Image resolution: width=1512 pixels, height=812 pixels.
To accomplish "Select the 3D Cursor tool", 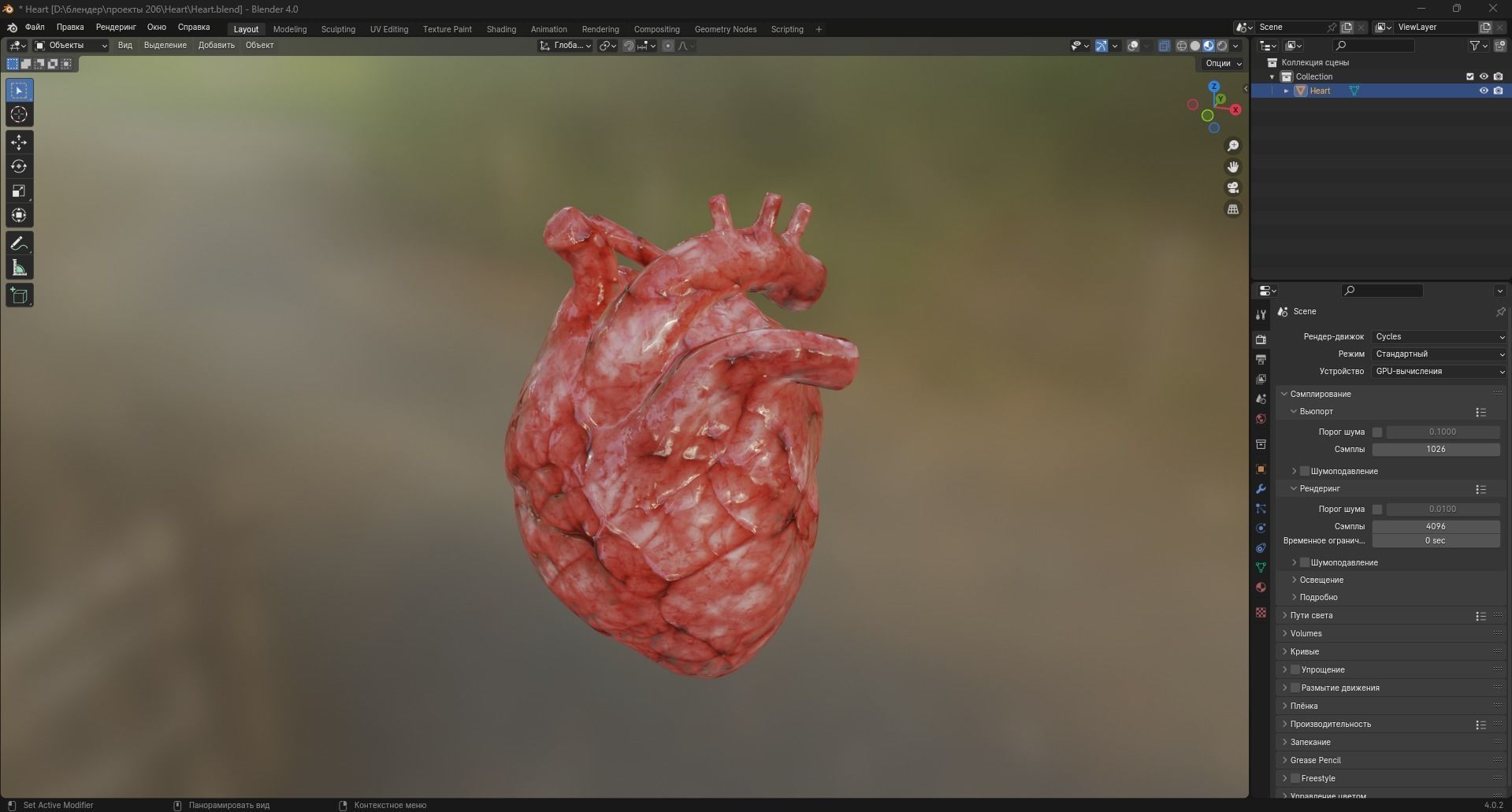I will point(19,115).
